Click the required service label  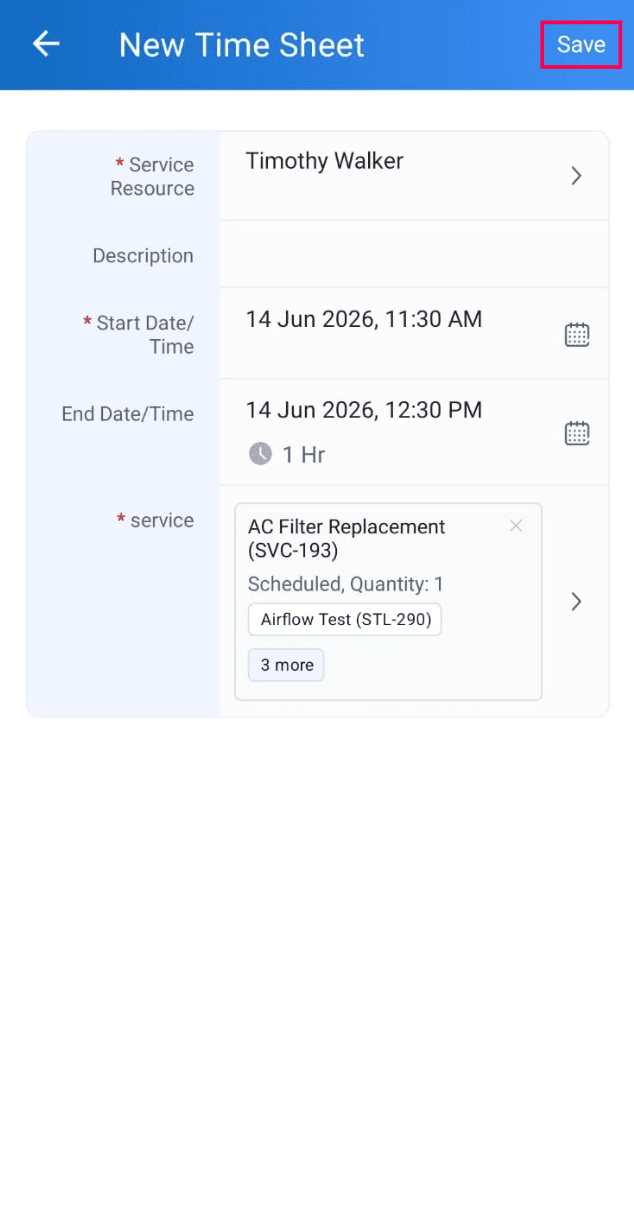pos(155,520)
